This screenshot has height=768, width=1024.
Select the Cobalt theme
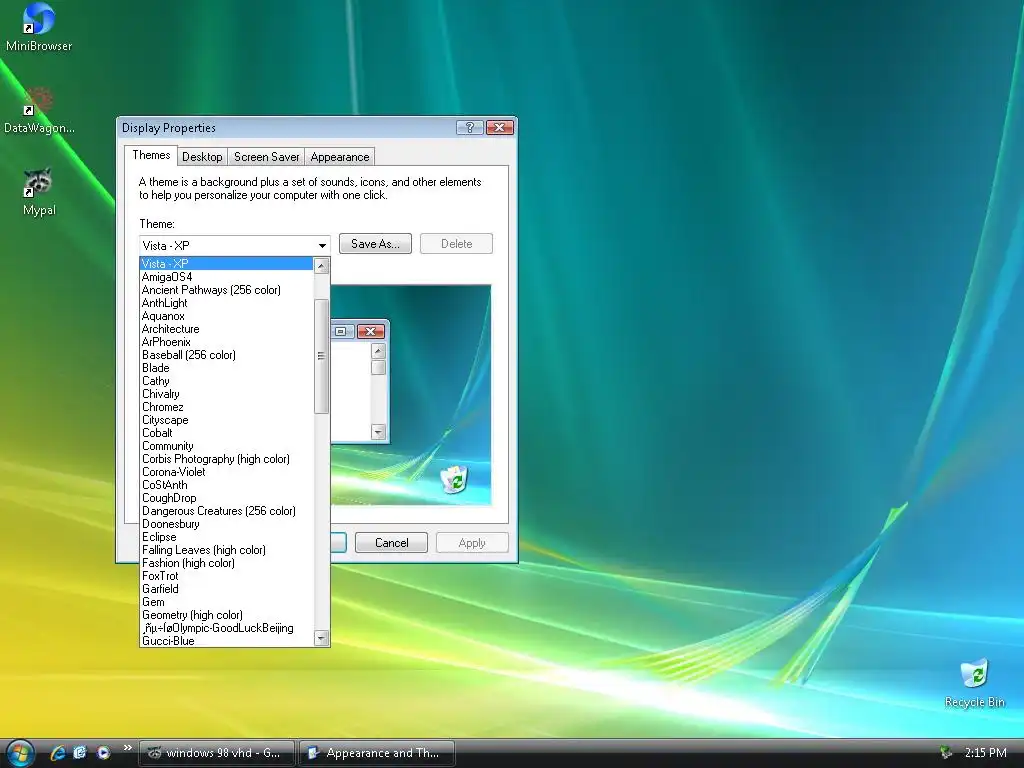(227, 433)
